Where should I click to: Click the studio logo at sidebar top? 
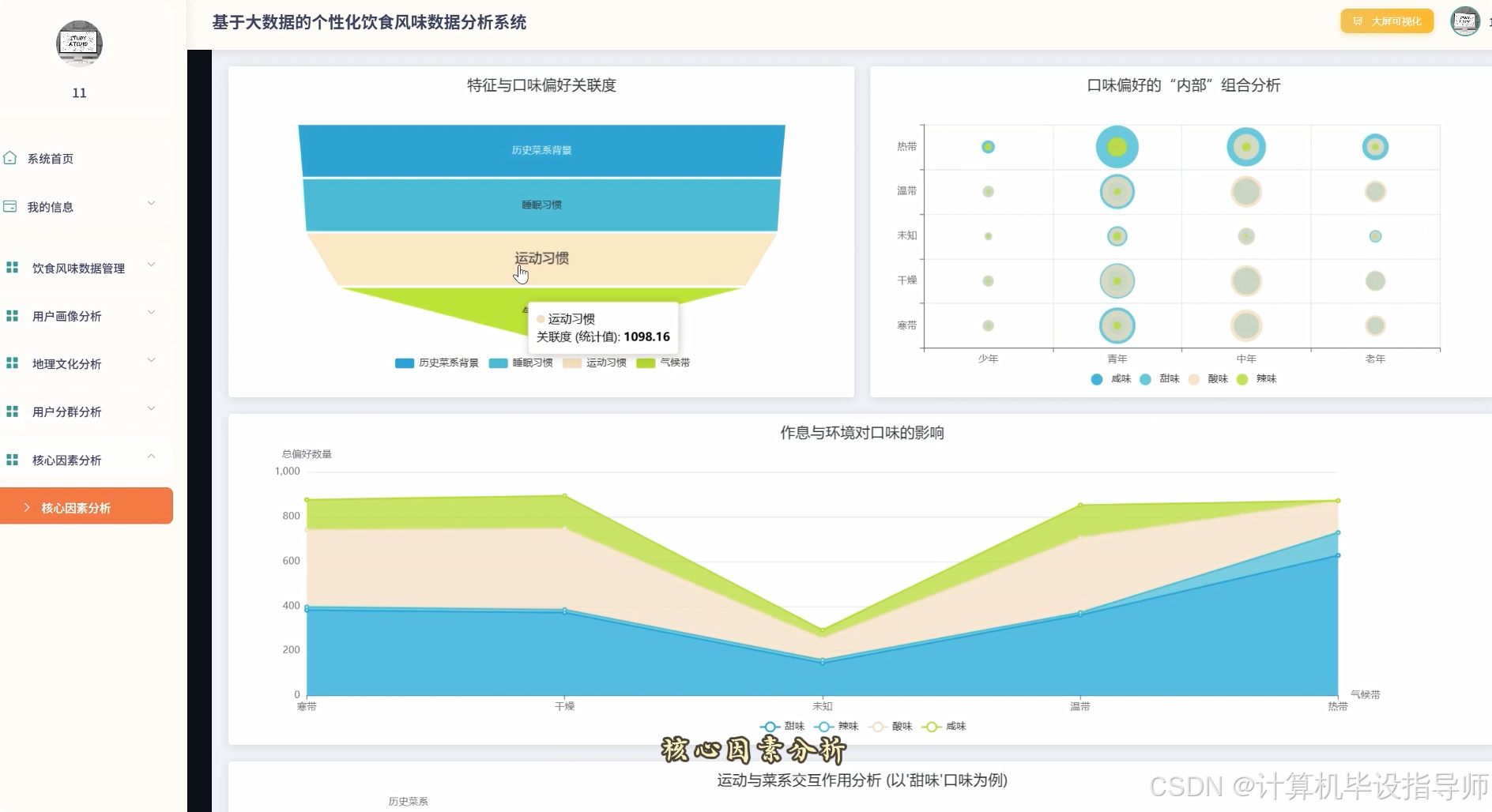(78, 44)
